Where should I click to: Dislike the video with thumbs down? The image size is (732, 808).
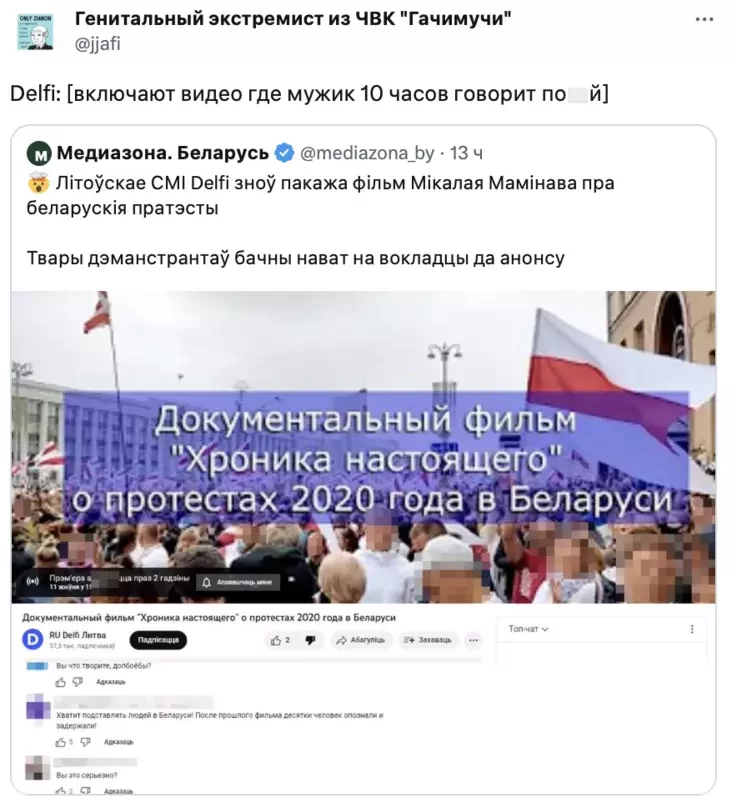(x=310, y=640)
